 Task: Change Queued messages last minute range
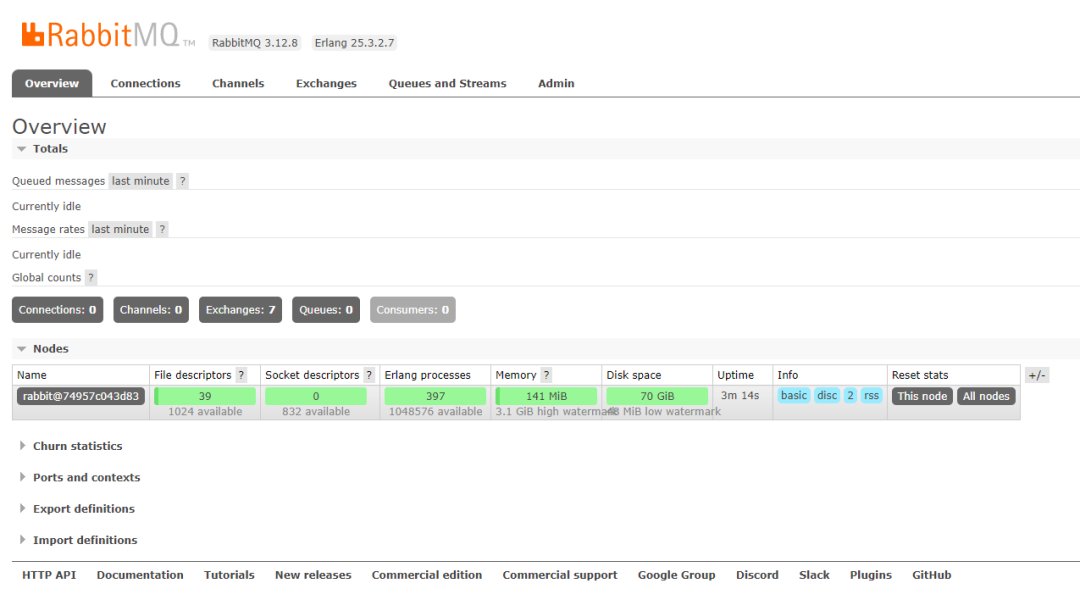click(x=141, y=181)
